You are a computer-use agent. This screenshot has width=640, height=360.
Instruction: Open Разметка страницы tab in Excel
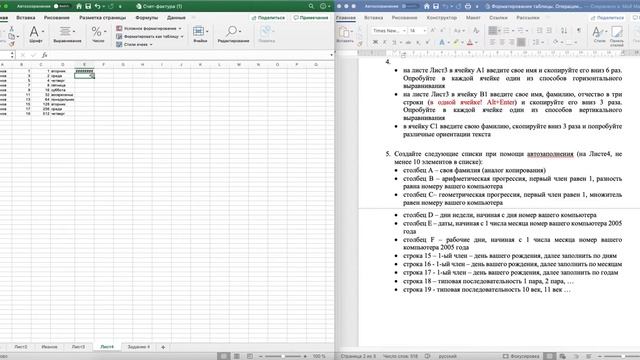click(102, 18)
